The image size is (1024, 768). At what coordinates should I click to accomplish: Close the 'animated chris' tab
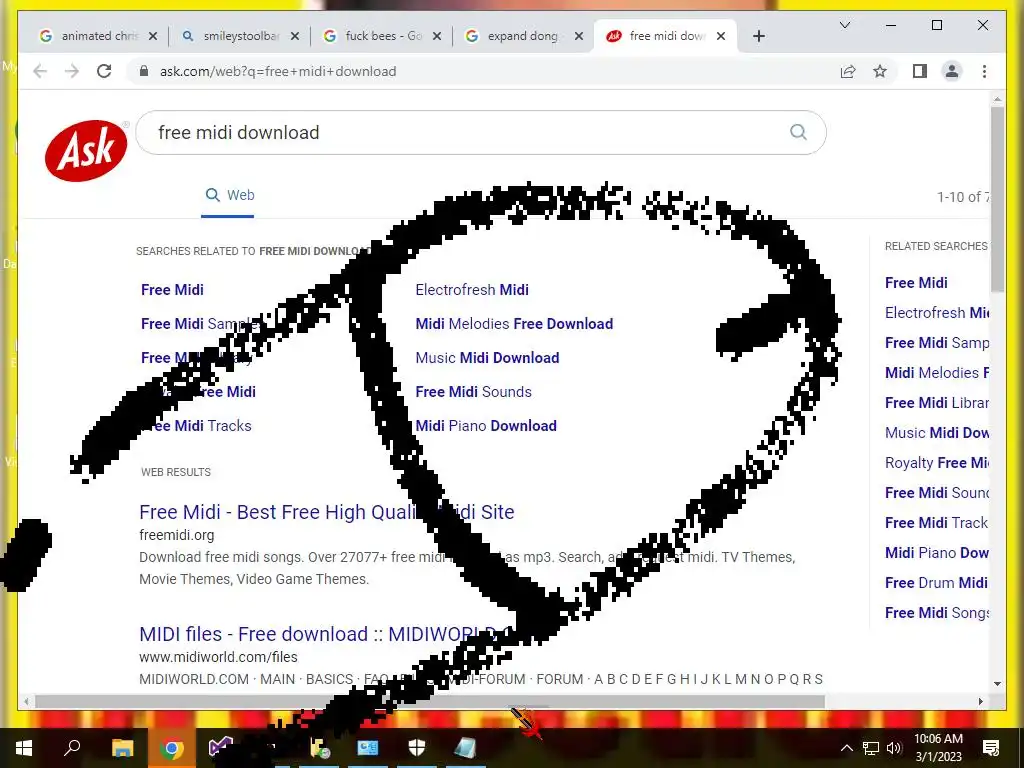coord(153,37)
